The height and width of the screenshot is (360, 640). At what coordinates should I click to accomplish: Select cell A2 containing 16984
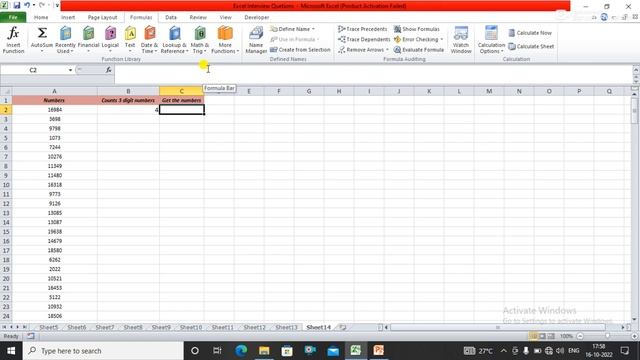54,110
